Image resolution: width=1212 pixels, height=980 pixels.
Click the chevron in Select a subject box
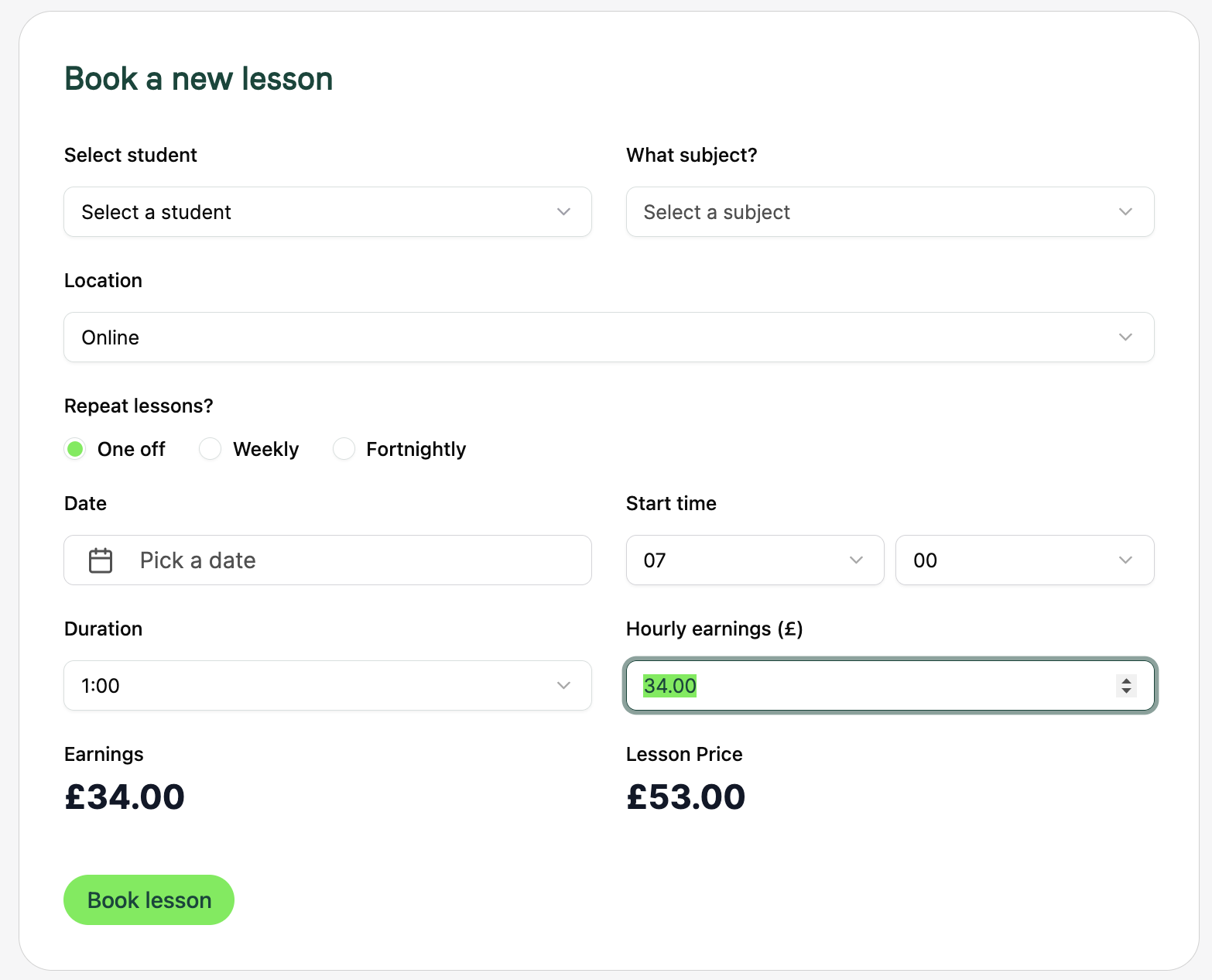[x=1125, y=212]
